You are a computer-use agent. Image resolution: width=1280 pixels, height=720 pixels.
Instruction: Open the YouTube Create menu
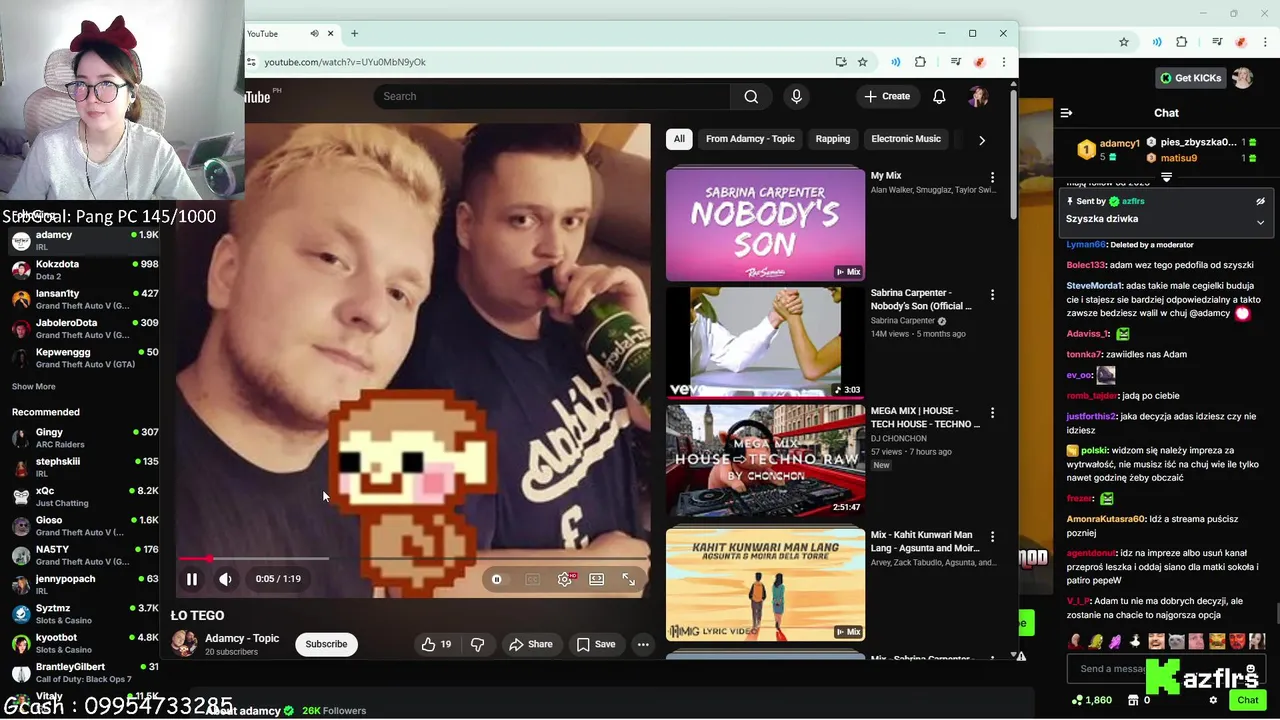(x=887, y=97)
